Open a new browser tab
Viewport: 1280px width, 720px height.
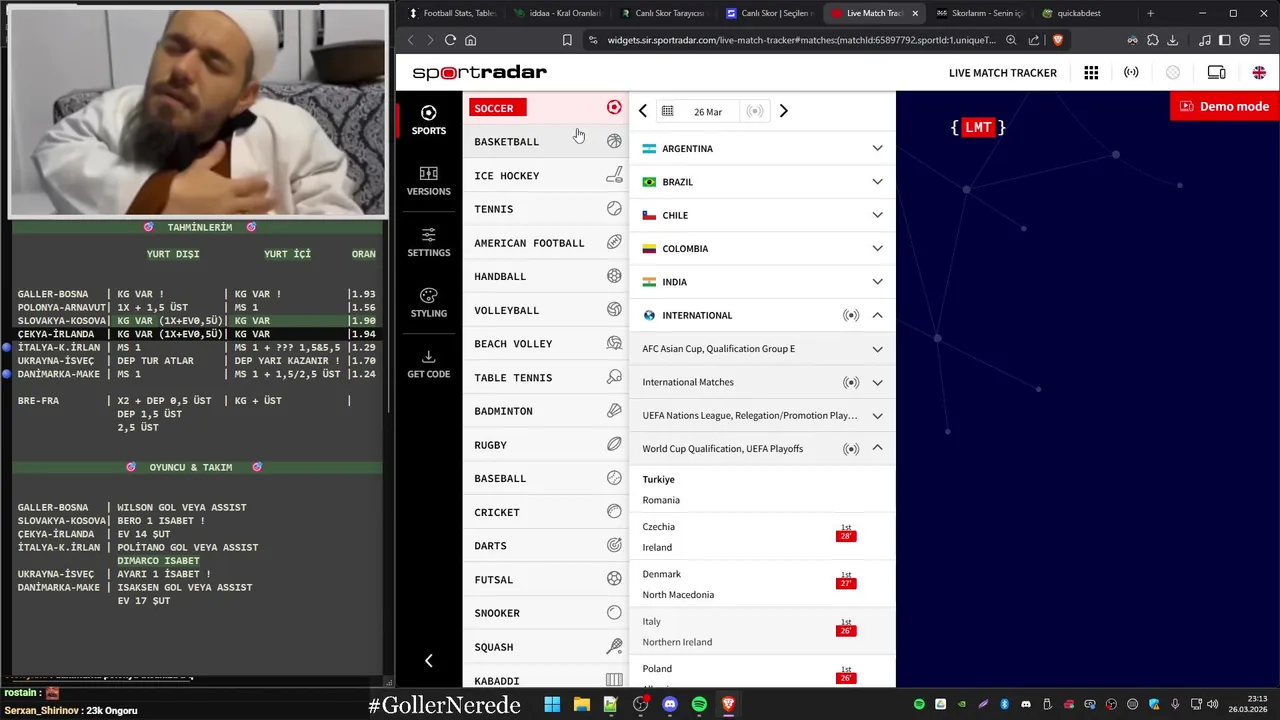click(1150, 13)
